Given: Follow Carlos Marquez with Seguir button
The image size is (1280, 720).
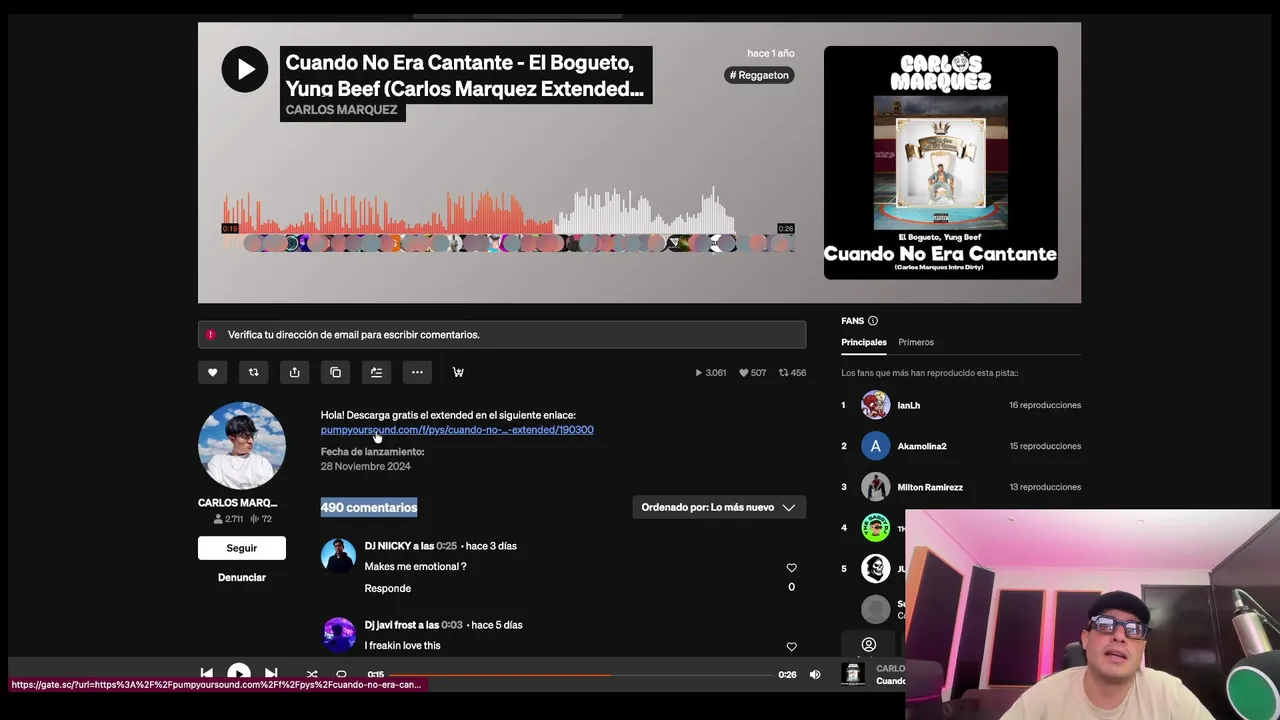Looking at the screenshot, I should click(242, 548).
